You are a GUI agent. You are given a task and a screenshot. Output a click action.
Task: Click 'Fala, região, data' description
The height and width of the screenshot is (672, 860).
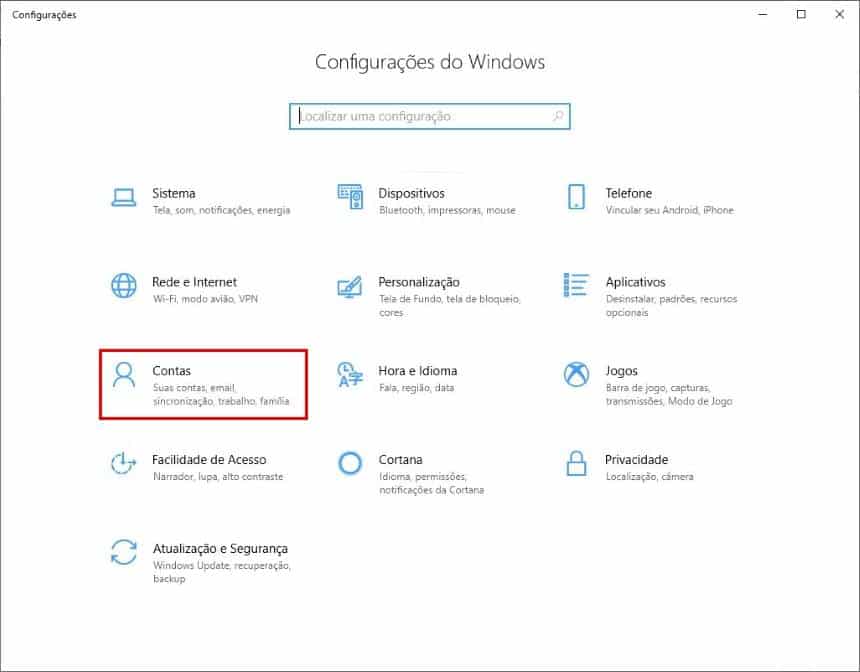tap(416, 388)
